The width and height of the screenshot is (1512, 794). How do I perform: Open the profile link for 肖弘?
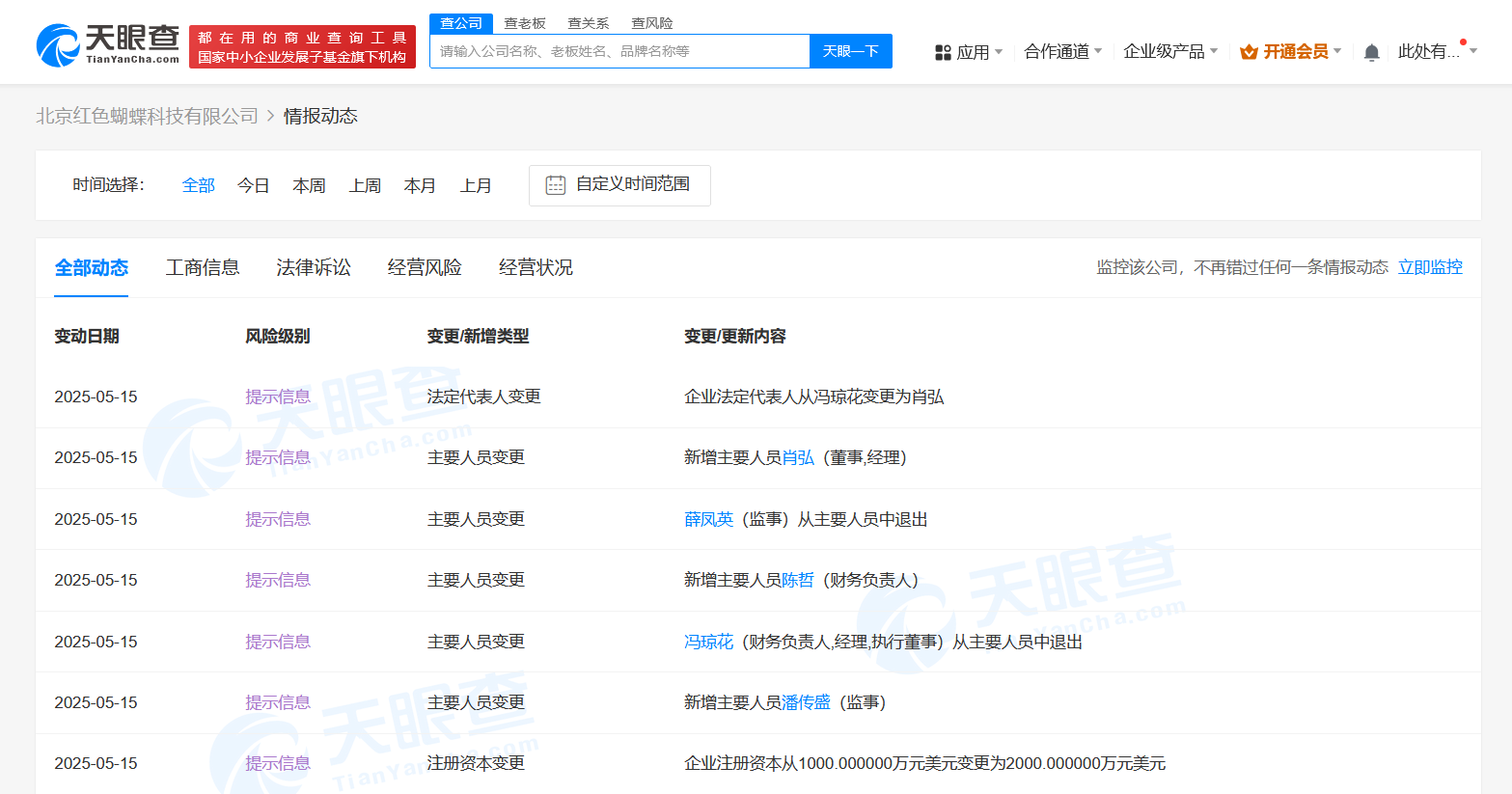click(x=799, y=457)
